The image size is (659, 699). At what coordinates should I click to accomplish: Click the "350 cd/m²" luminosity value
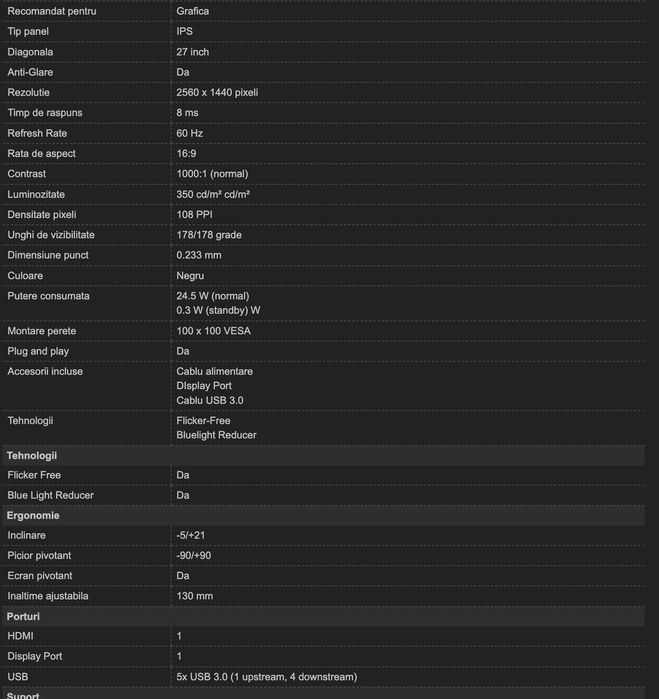tap(213, 195)
